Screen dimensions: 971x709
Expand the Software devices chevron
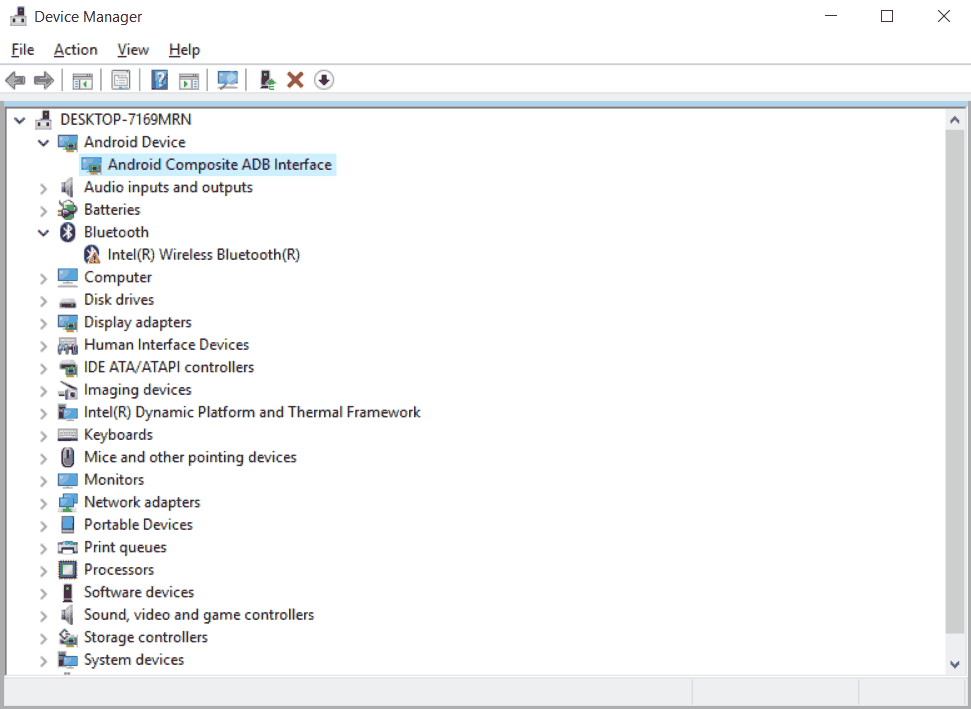tap(43, 593)
